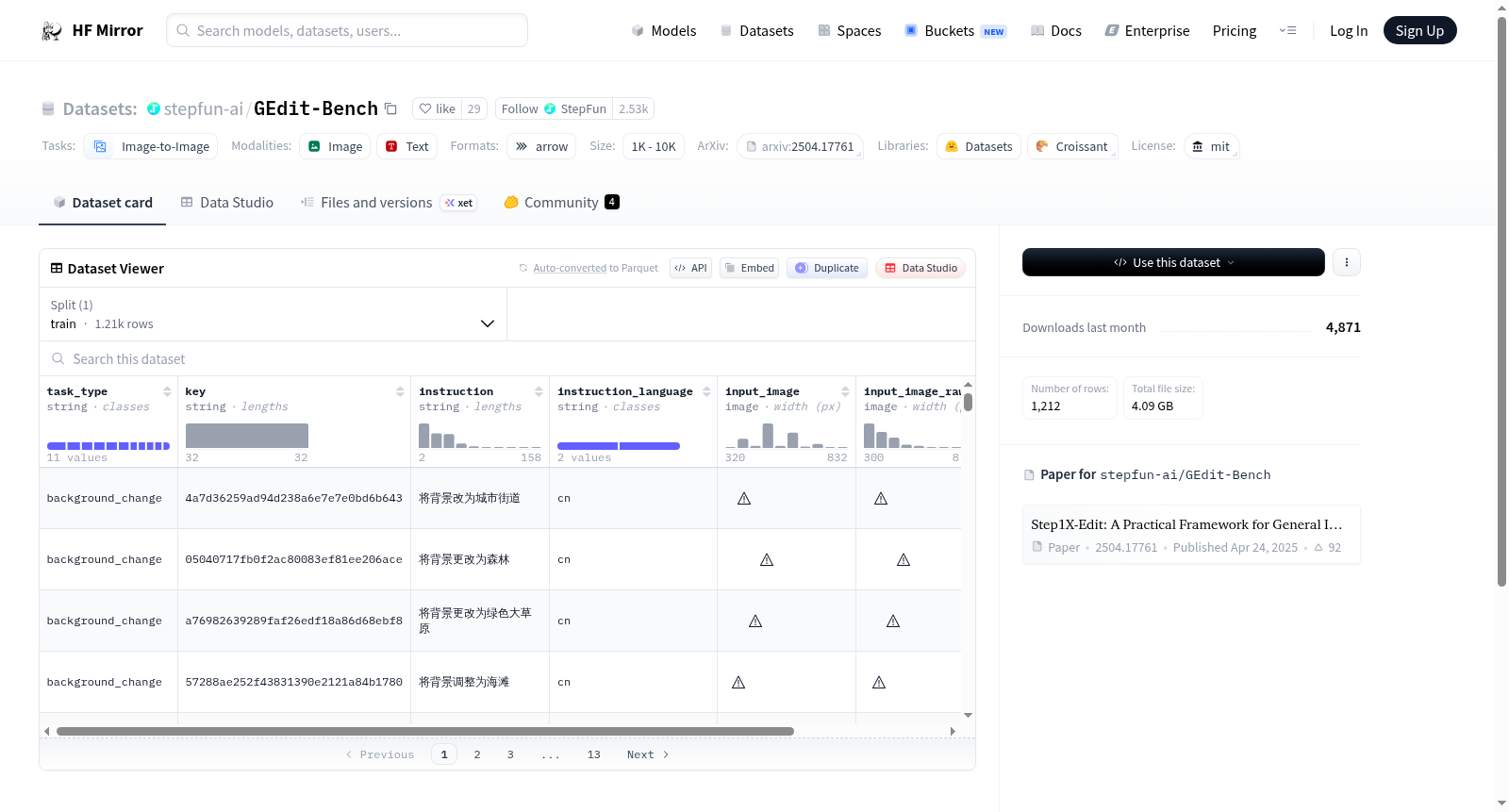Open the Step1X-Edit paper link
The width and height of the screenshot is (1509, 812).
pos(1190,535)
